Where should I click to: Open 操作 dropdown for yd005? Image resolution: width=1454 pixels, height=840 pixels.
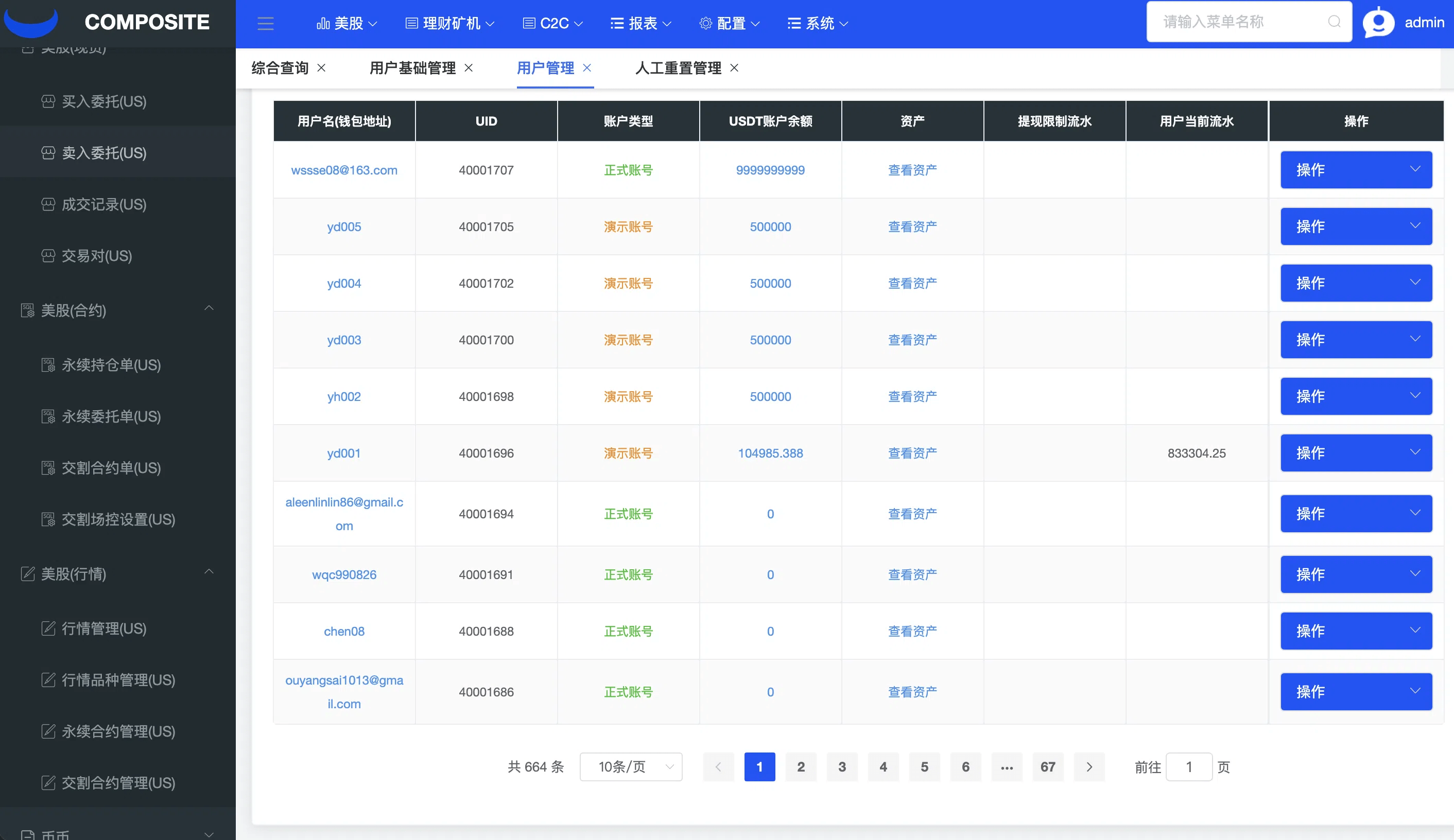[1356, 226]
